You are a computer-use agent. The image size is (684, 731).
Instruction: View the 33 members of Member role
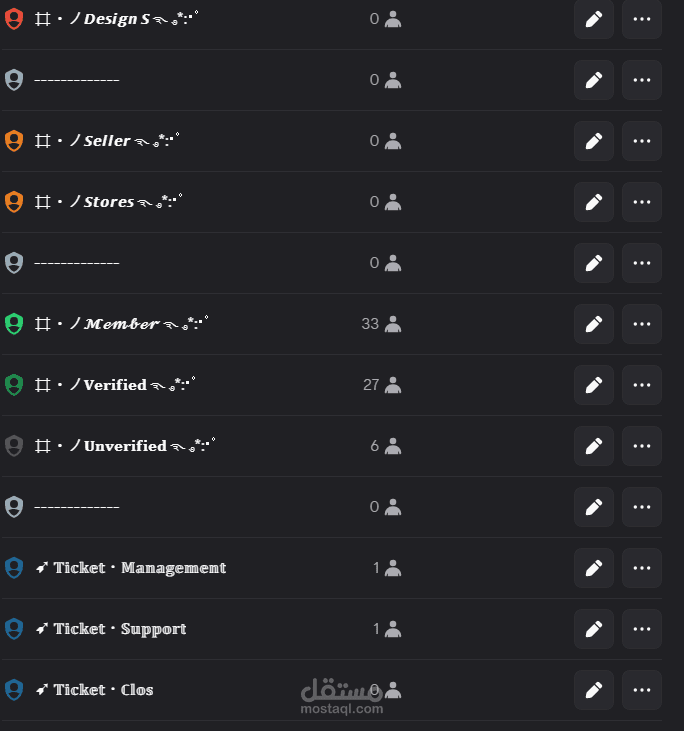click(x=381, y=324)
